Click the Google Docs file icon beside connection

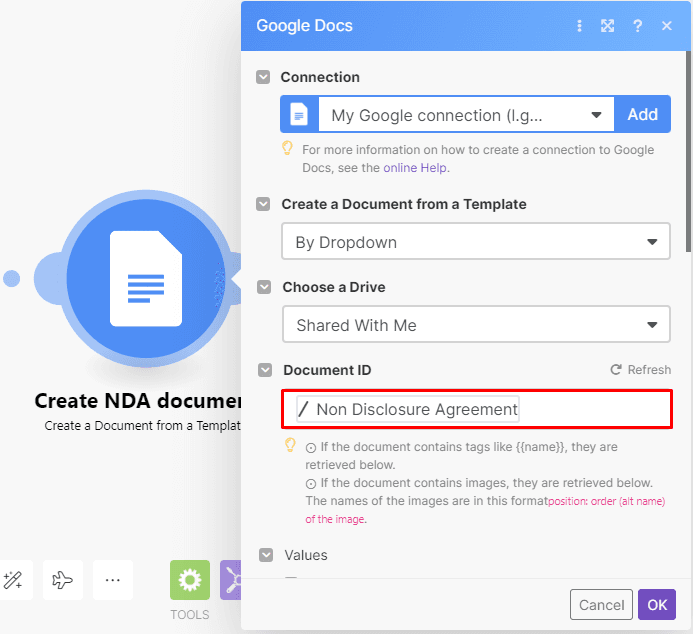pyautogui.click(x=299, y=114)
